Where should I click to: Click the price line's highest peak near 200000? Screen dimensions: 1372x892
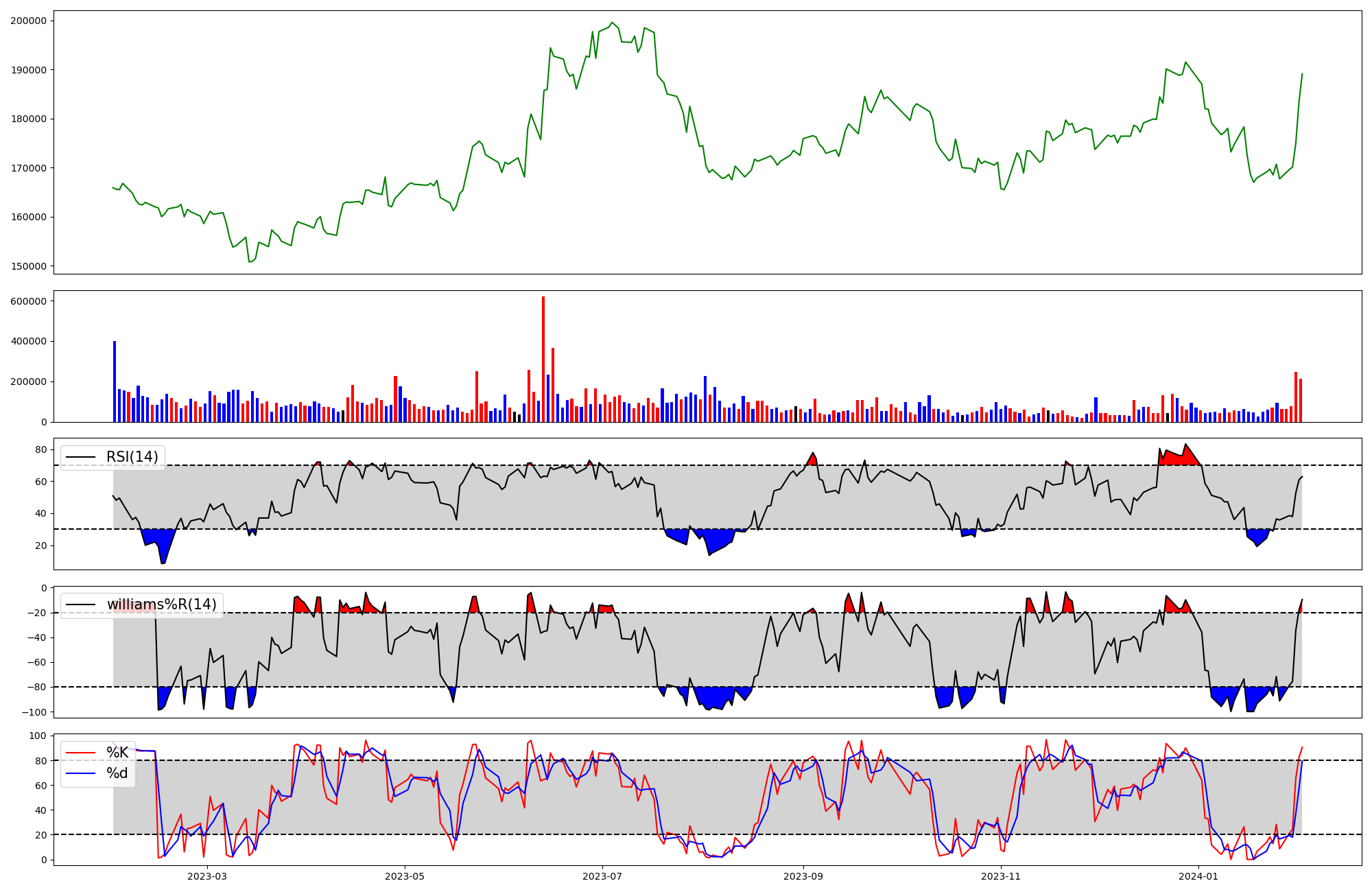click(x=613, y=23)
